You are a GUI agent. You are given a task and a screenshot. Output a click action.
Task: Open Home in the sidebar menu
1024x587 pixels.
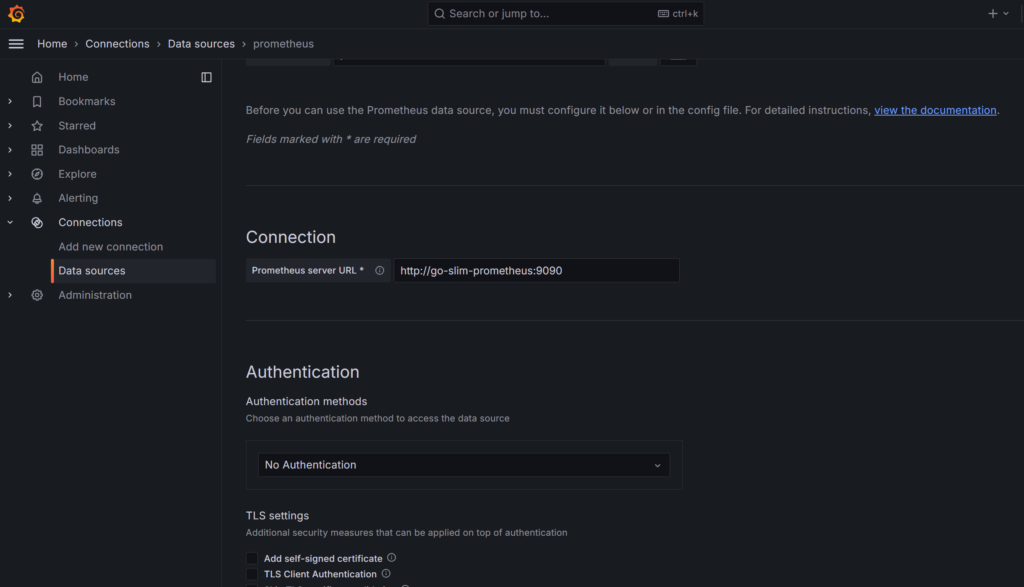[73, 77]
